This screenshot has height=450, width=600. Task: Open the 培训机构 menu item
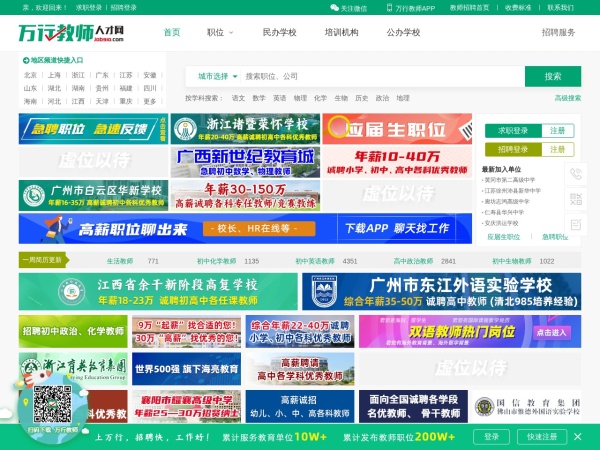[x=341, y=33]
